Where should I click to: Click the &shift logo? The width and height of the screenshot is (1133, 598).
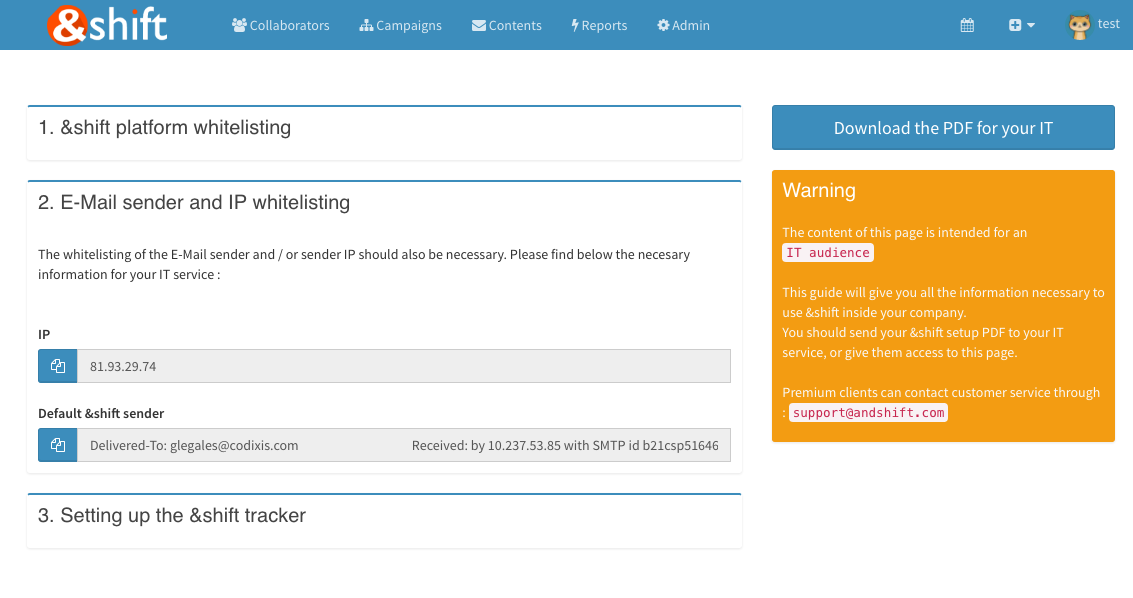point(107,25)
